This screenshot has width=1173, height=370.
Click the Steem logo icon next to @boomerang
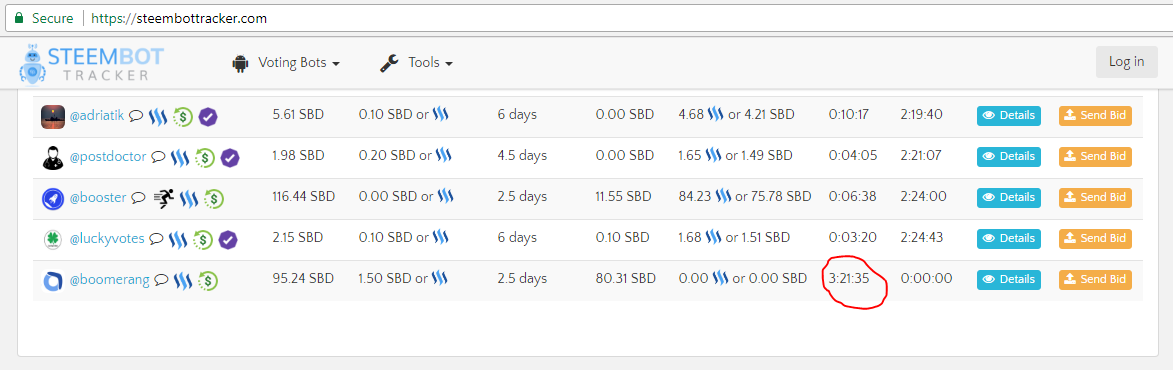pos(183,281)
